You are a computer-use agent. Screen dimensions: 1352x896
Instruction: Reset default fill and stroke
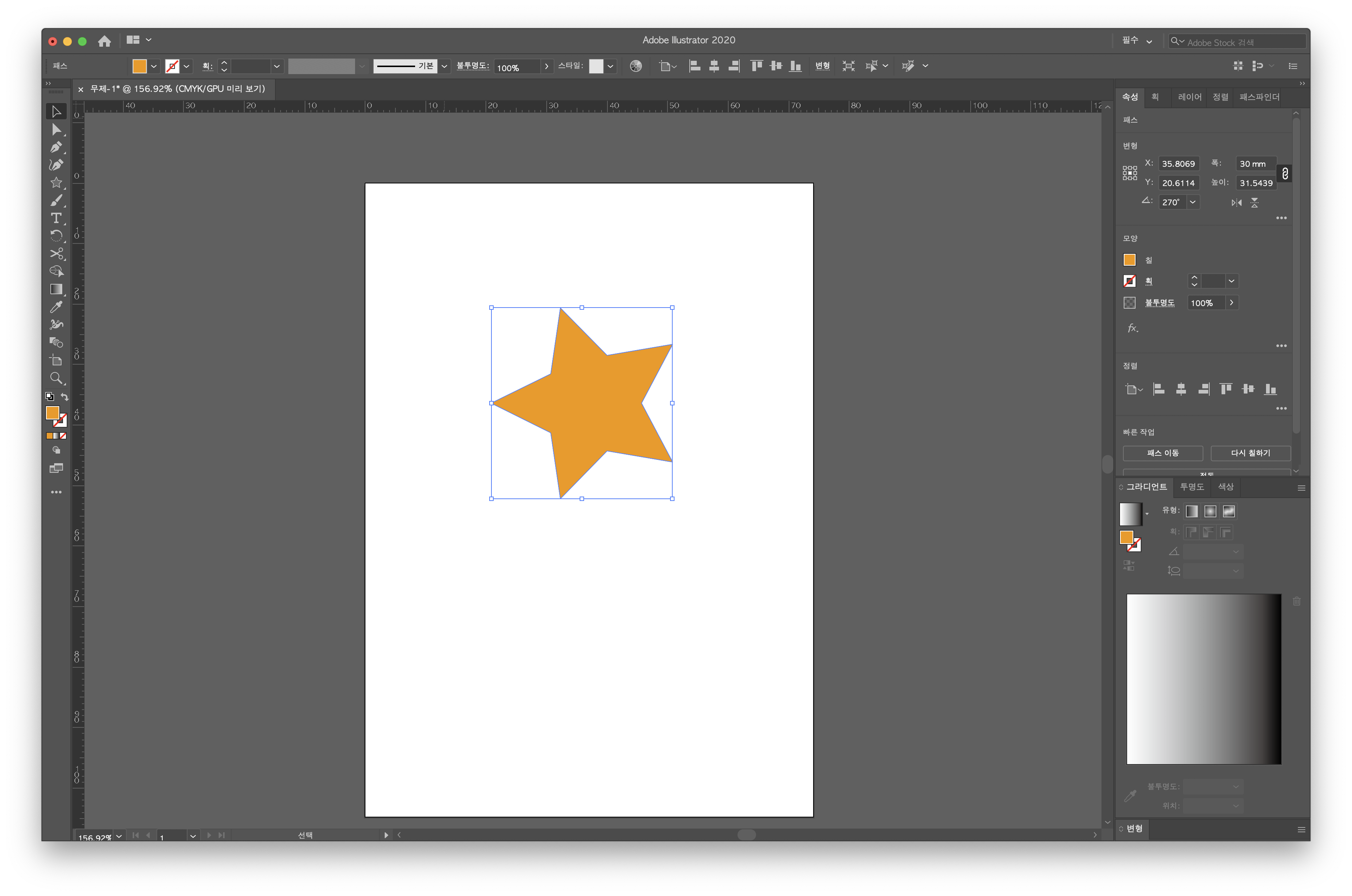click(50, 396)
